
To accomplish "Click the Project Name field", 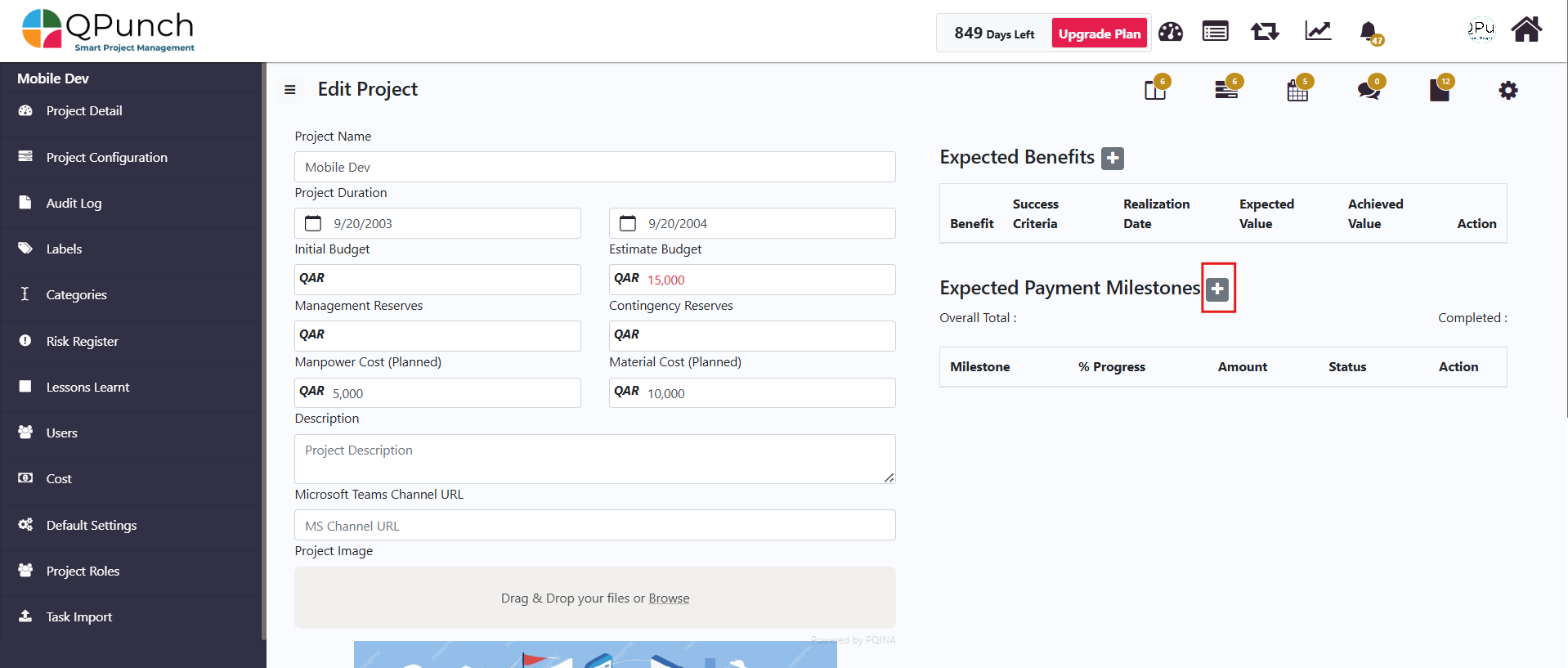I will (x=594, y=167).
